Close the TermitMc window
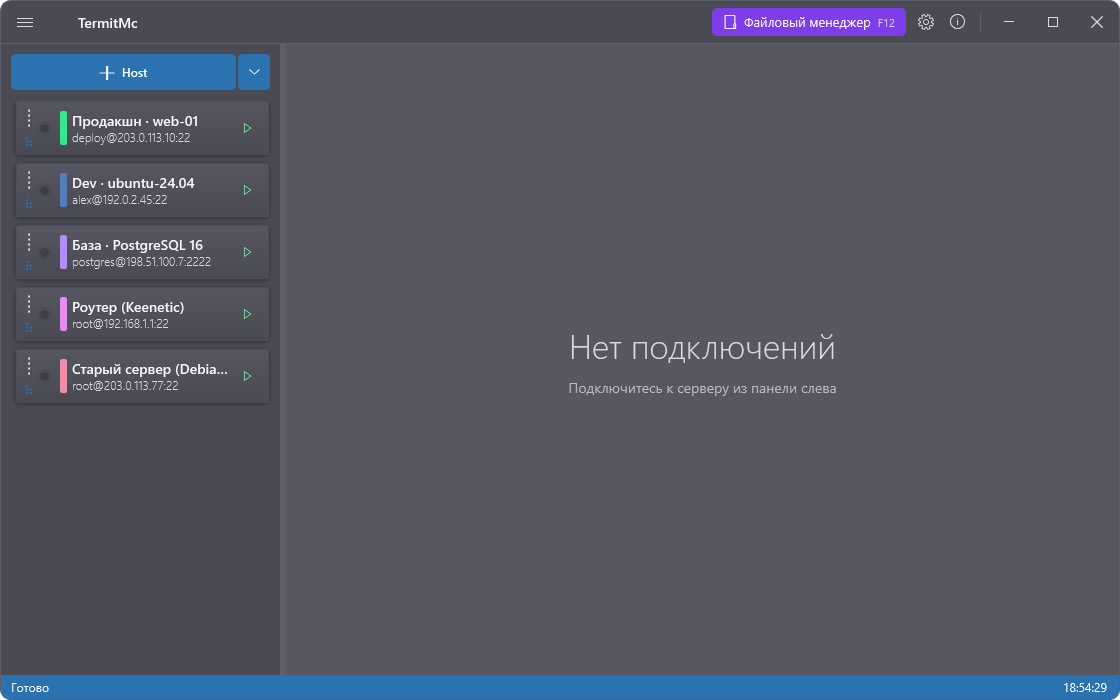Screen dimensions: 1120x700 click(1096, 22)
